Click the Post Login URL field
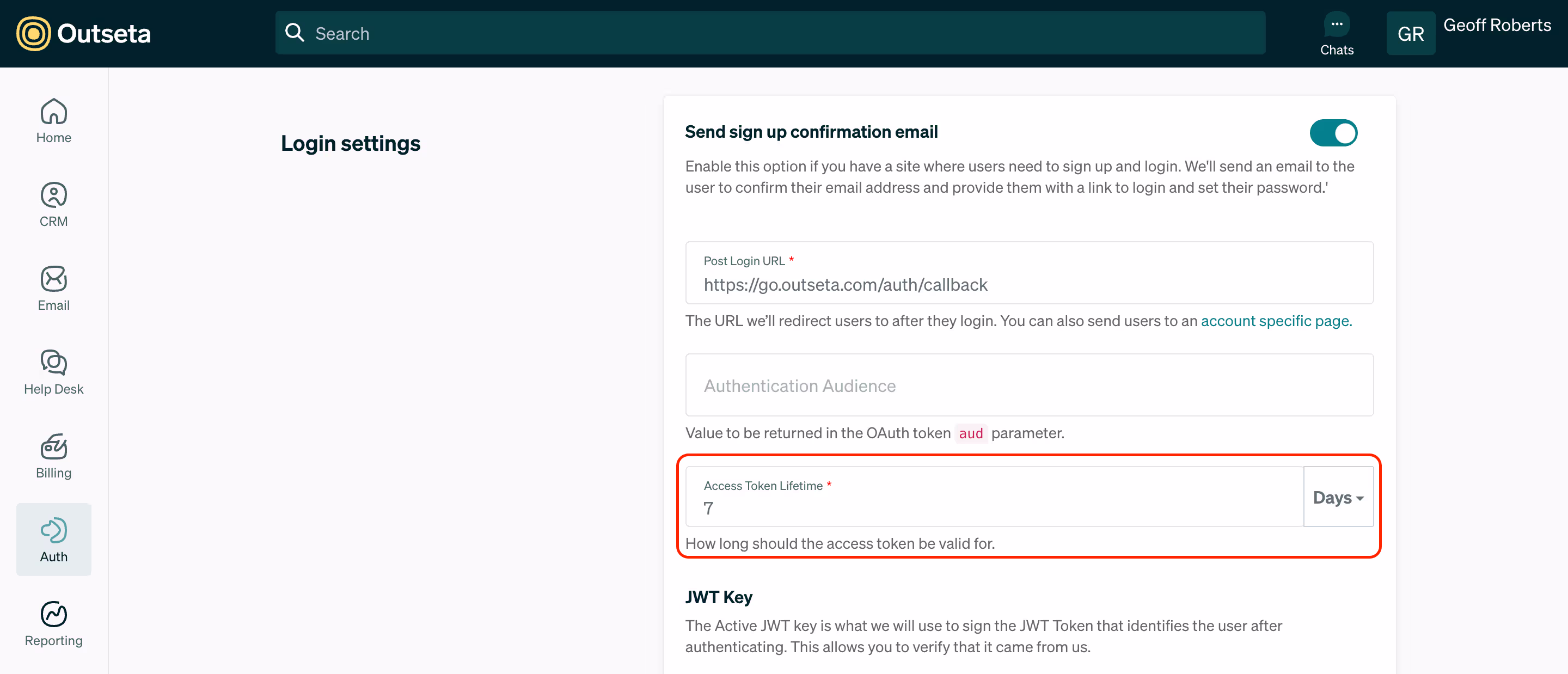The image size is (1568, 674). [x=1028, y=284]
